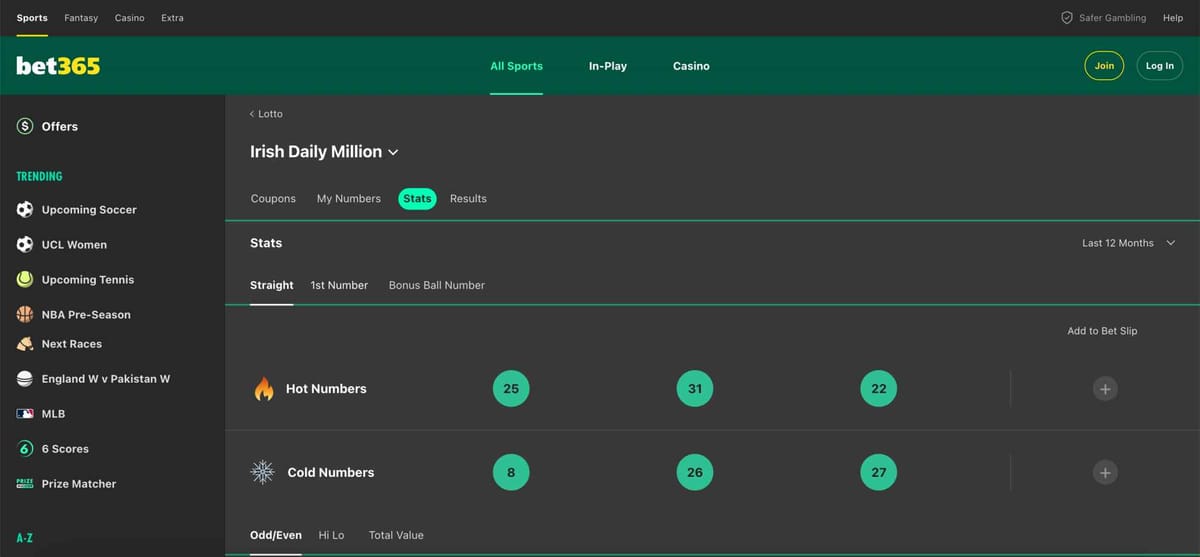1200x557 pixels.
Task: Click the Join button
Action: click(1104, 66)
